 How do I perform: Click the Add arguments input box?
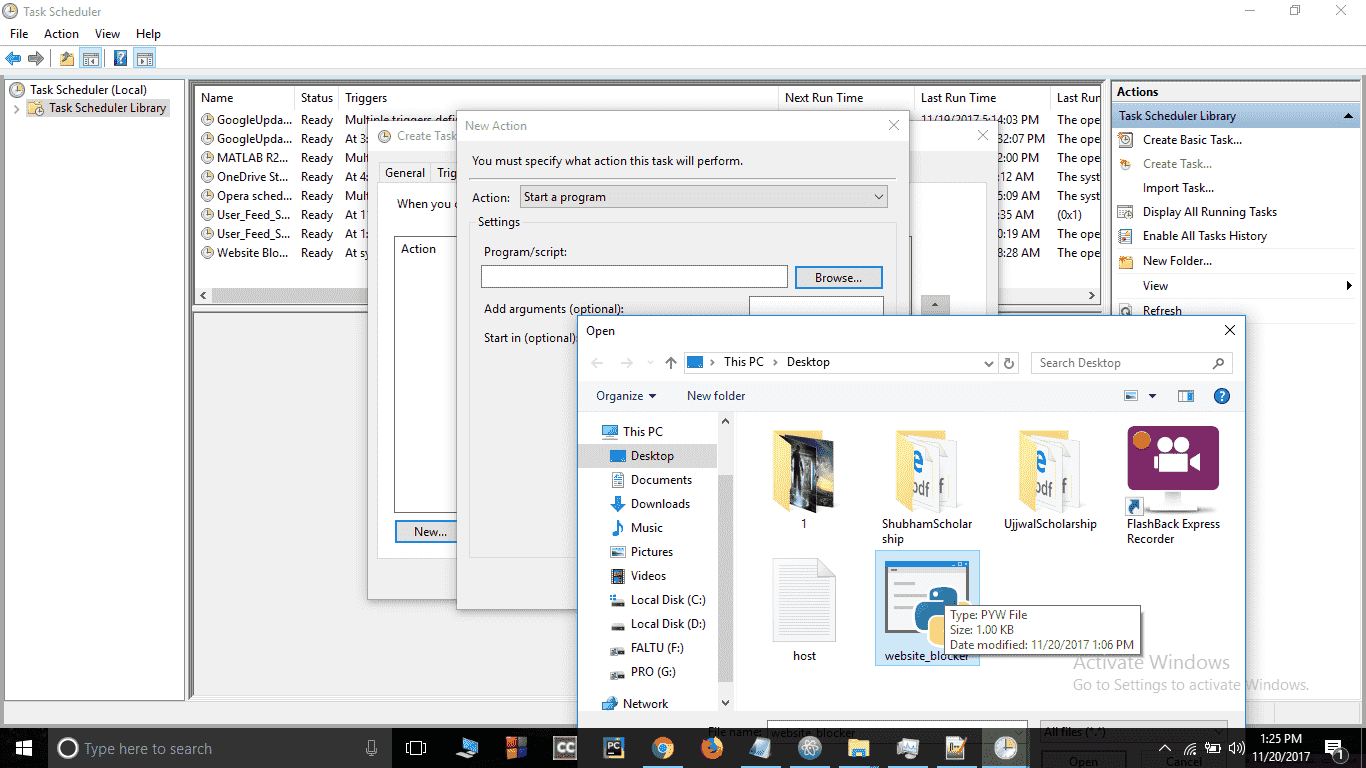click(816, 306)
